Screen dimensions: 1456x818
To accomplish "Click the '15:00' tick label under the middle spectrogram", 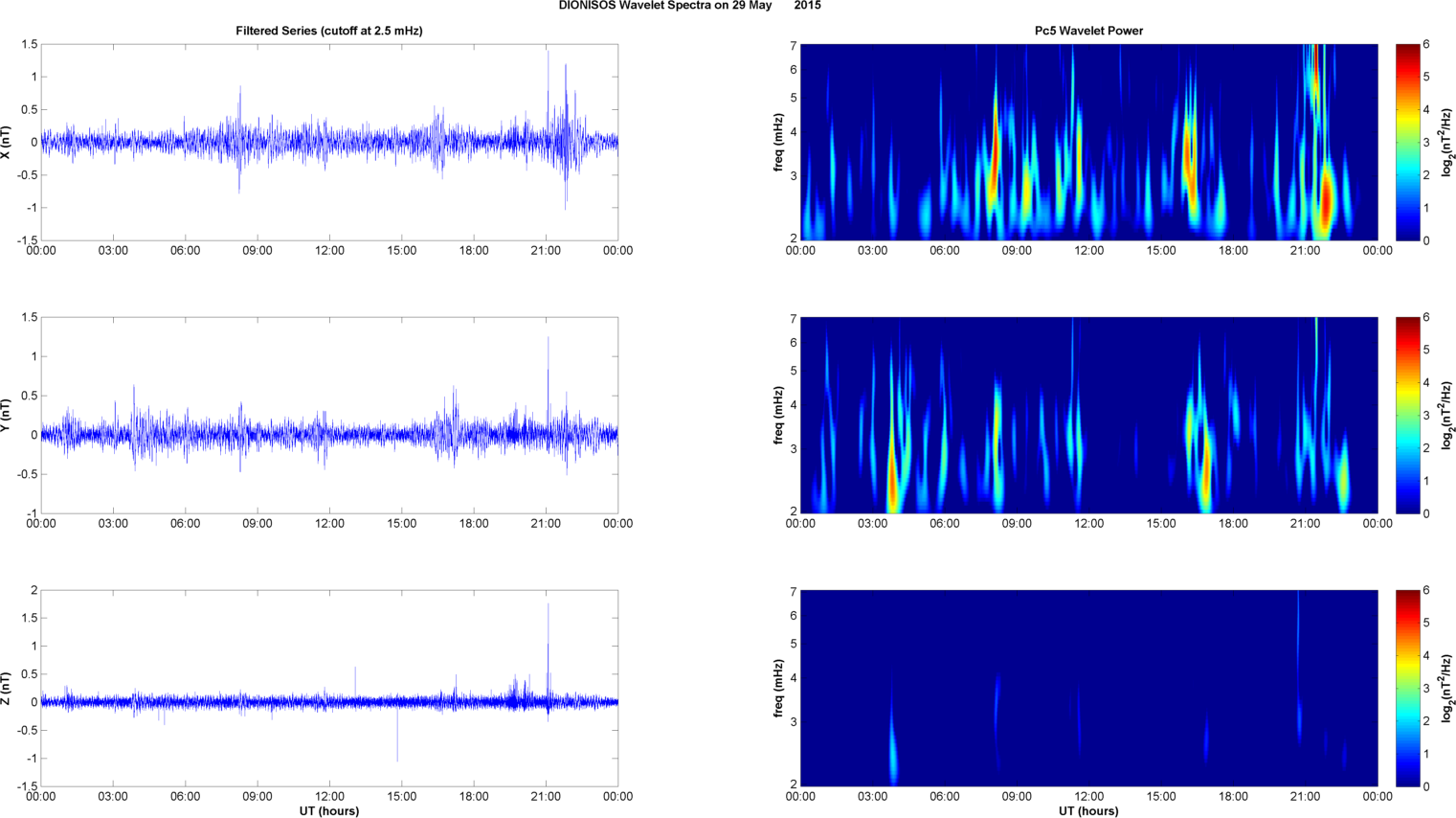I will click(1161, 524).
